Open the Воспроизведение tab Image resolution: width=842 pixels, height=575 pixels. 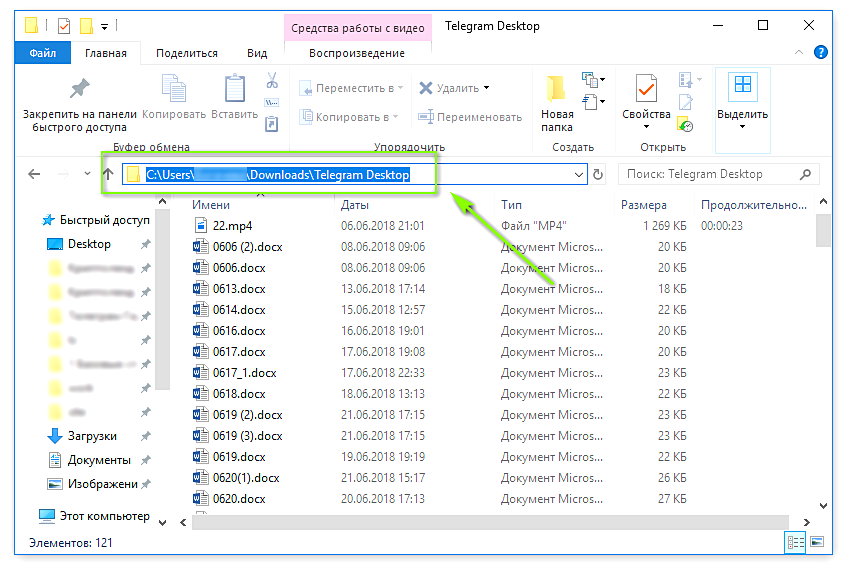(x=357, y=53)
